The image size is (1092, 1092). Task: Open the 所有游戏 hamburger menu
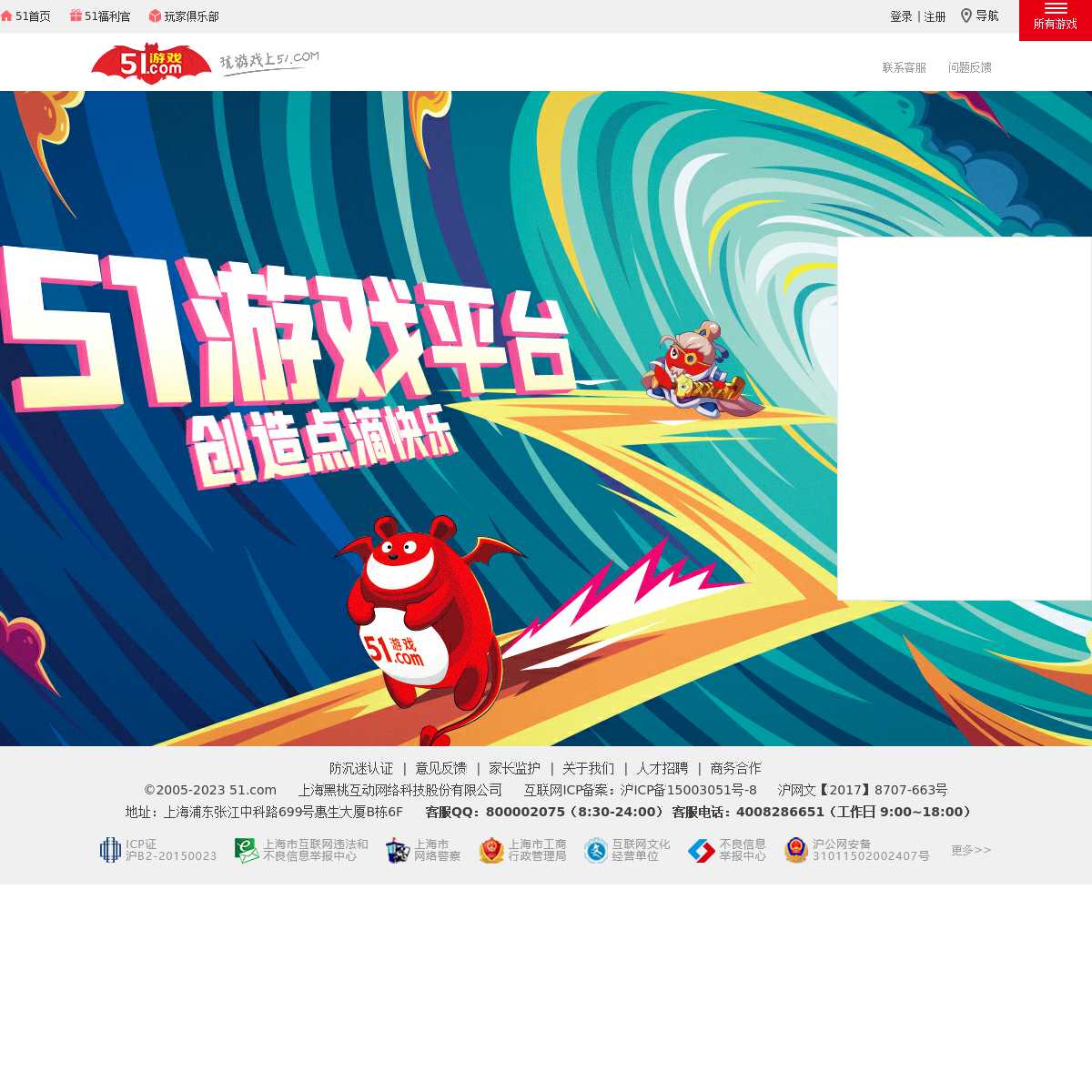click(1056, 20)
